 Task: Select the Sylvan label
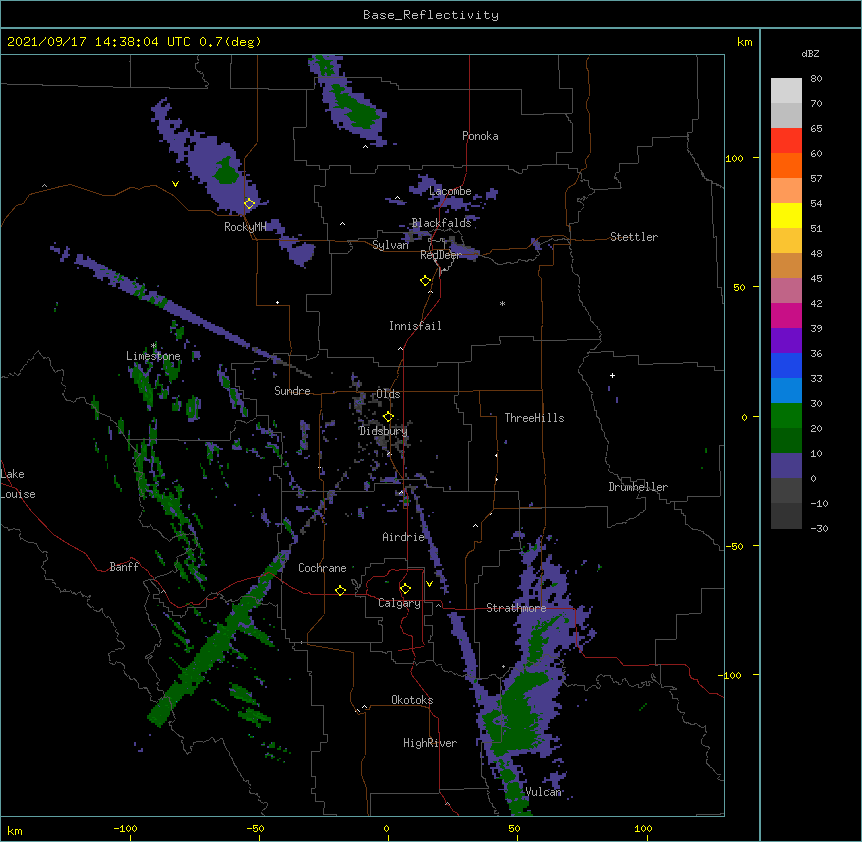click(x=390, y=245)
